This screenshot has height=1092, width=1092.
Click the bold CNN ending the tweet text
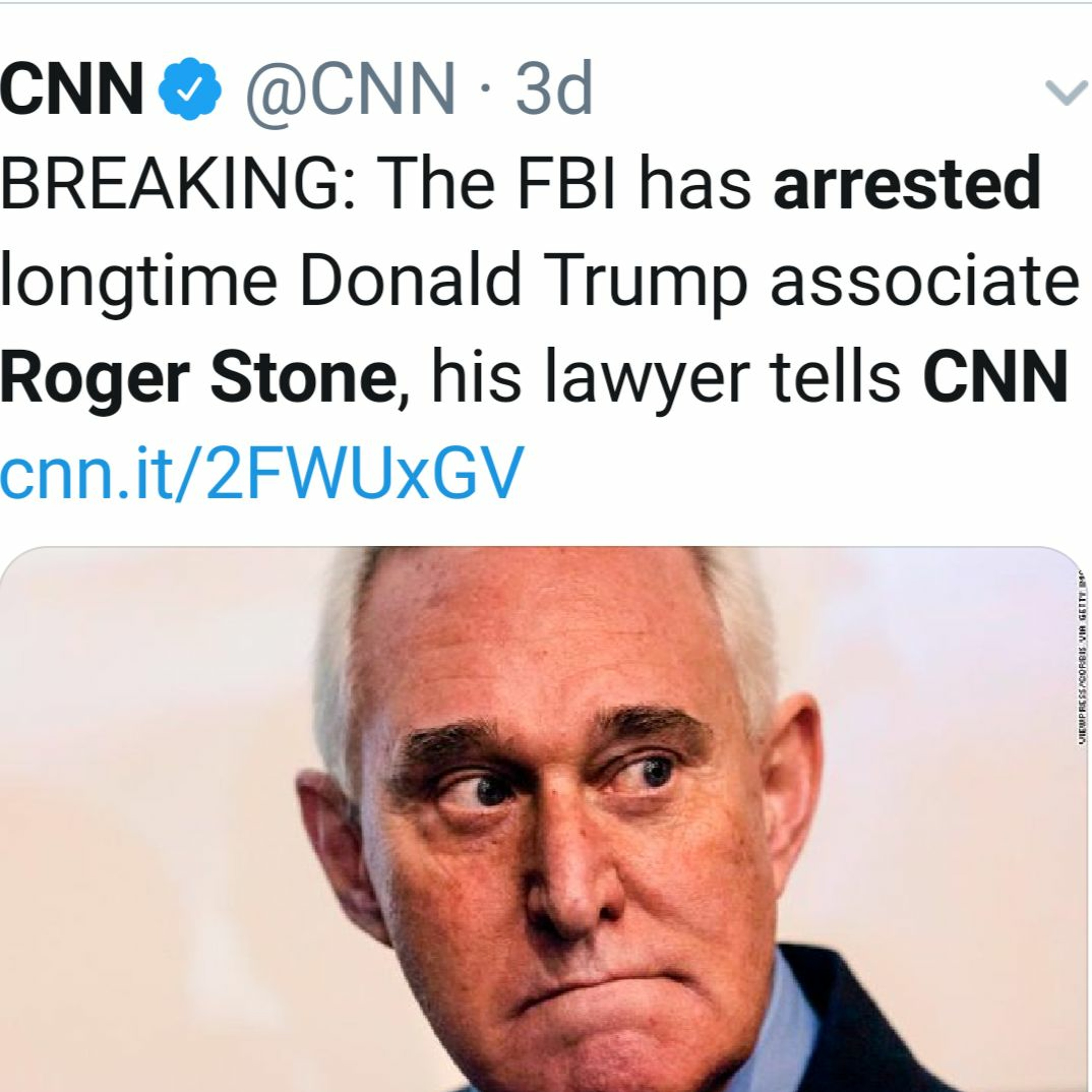click(995, 376)
